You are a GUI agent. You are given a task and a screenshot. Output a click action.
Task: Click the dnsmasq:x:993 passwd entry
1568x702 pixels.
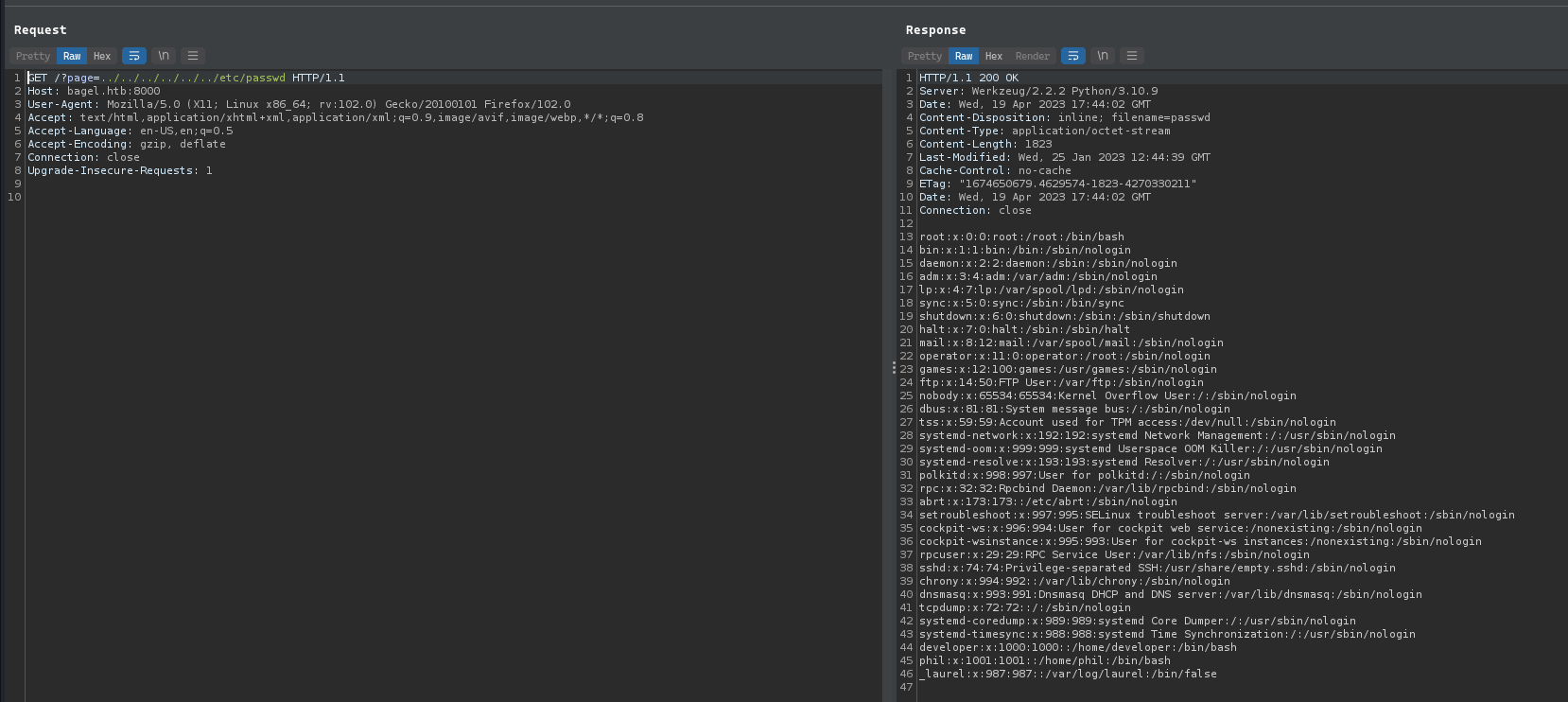pos(1171,594)
